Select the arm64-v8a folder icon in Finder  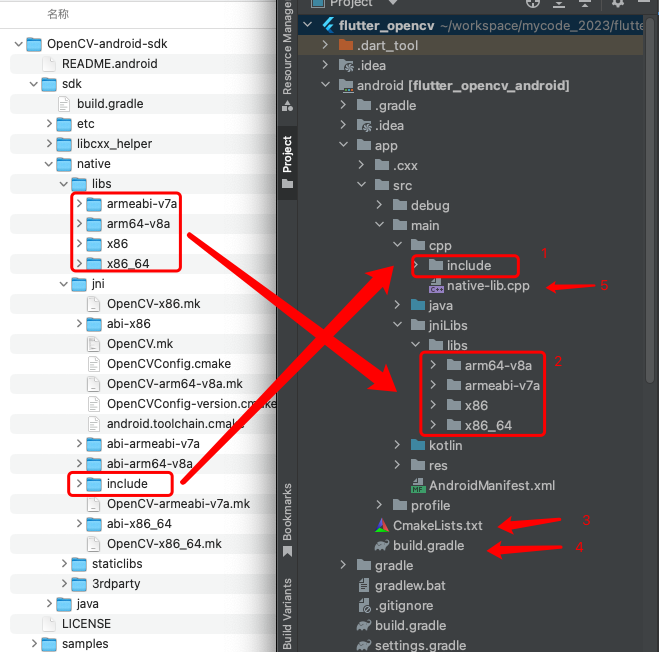coord(94,224)
